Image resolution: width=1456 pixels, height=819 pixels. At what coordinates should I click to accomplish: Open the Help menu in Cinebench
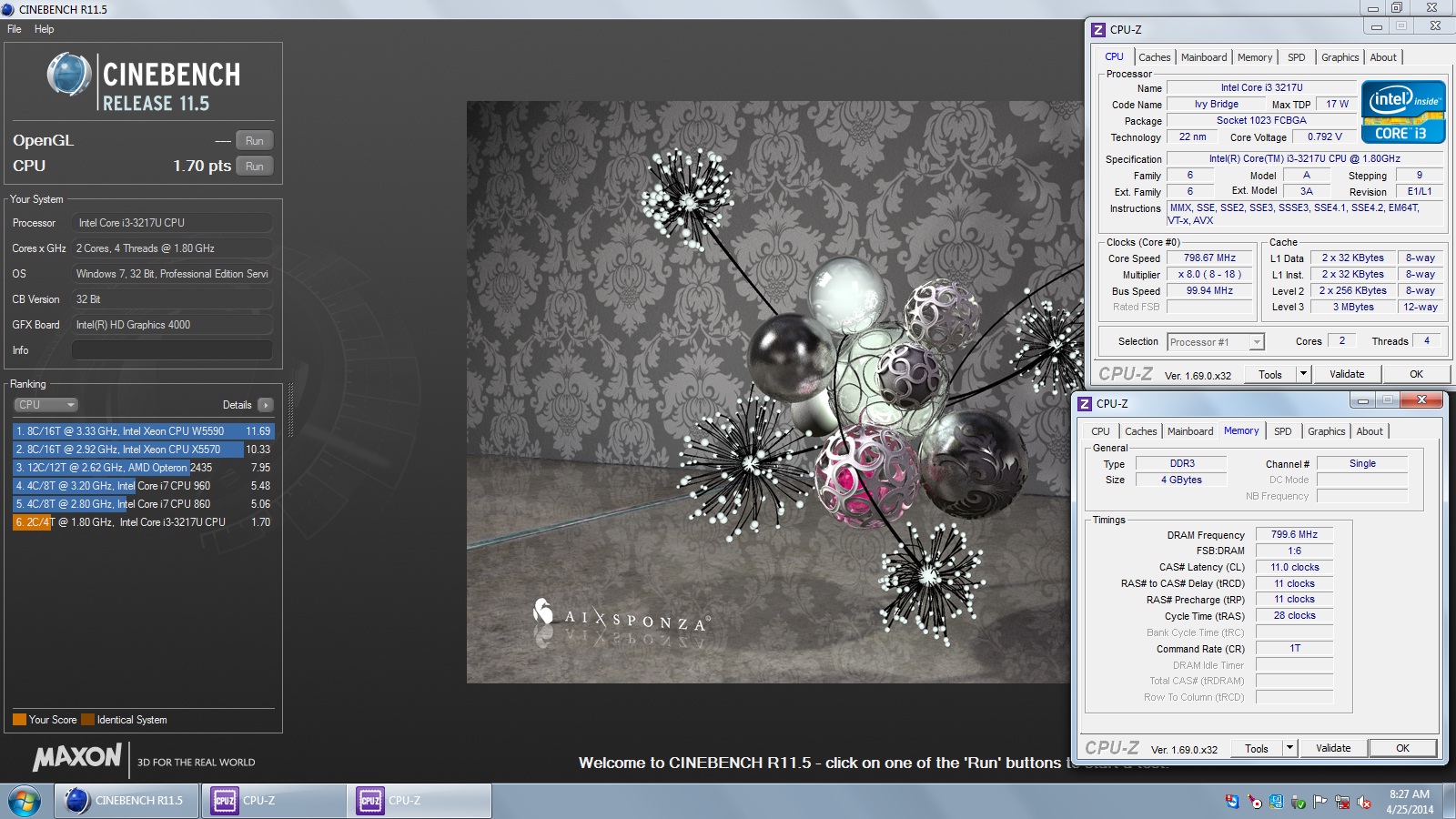[45, 29]
